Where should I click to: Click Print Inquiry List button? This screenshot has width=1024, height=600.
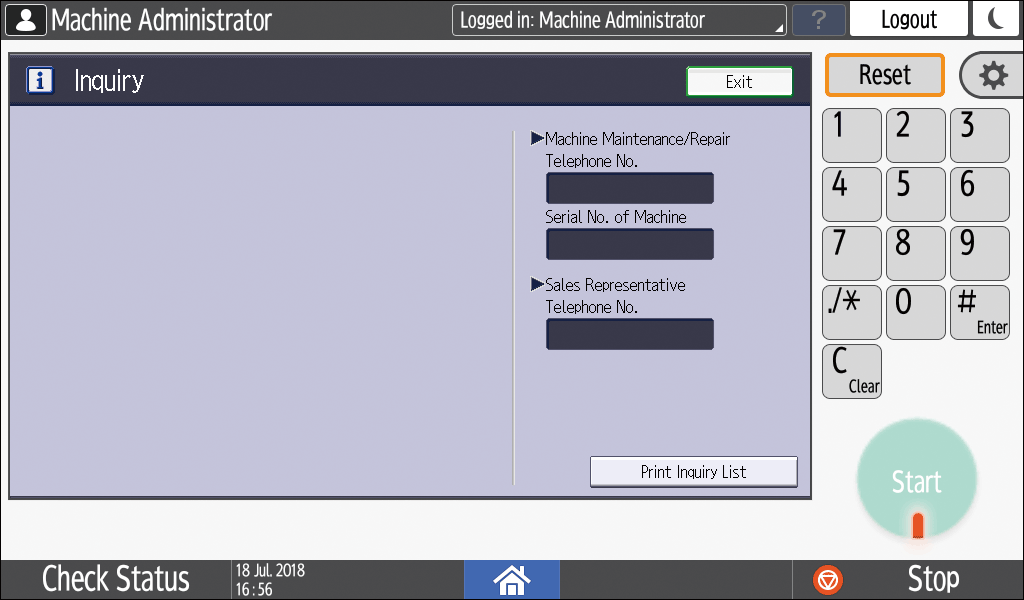click(693, 471)
